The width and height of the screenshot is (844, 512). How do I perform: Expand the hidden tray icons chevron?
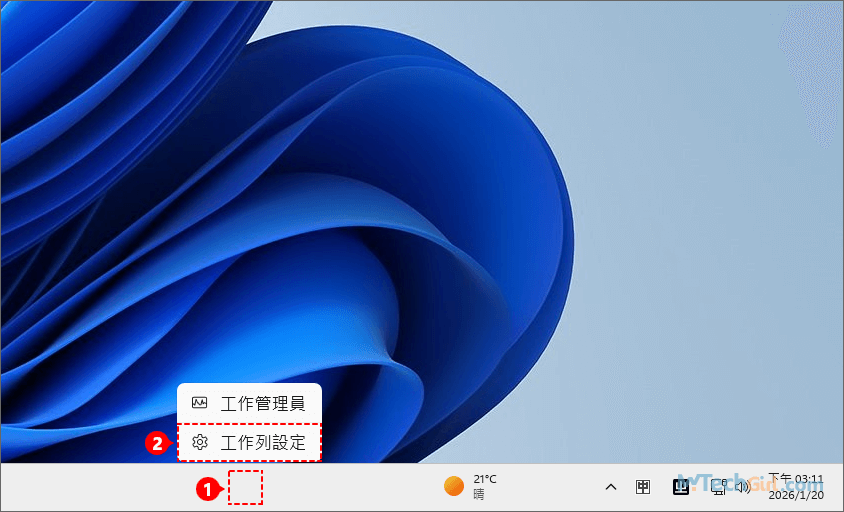pyautogui.click(x=610, y=487)
